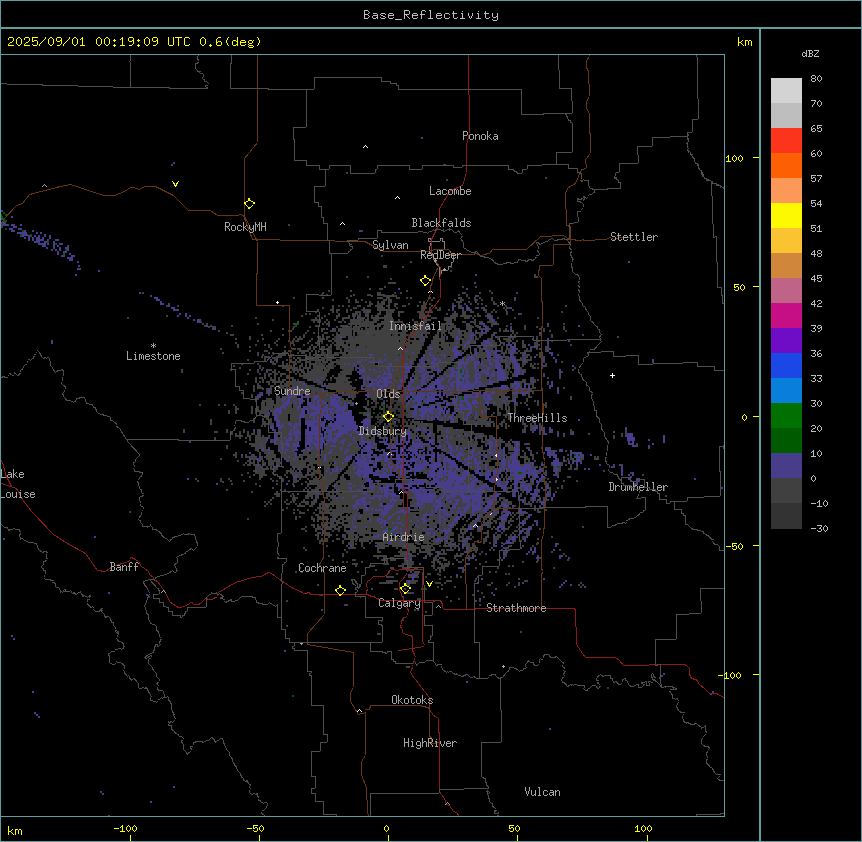862x842 pixels.
Task: Click the Didsbury town label
Action: coord(383,431)
